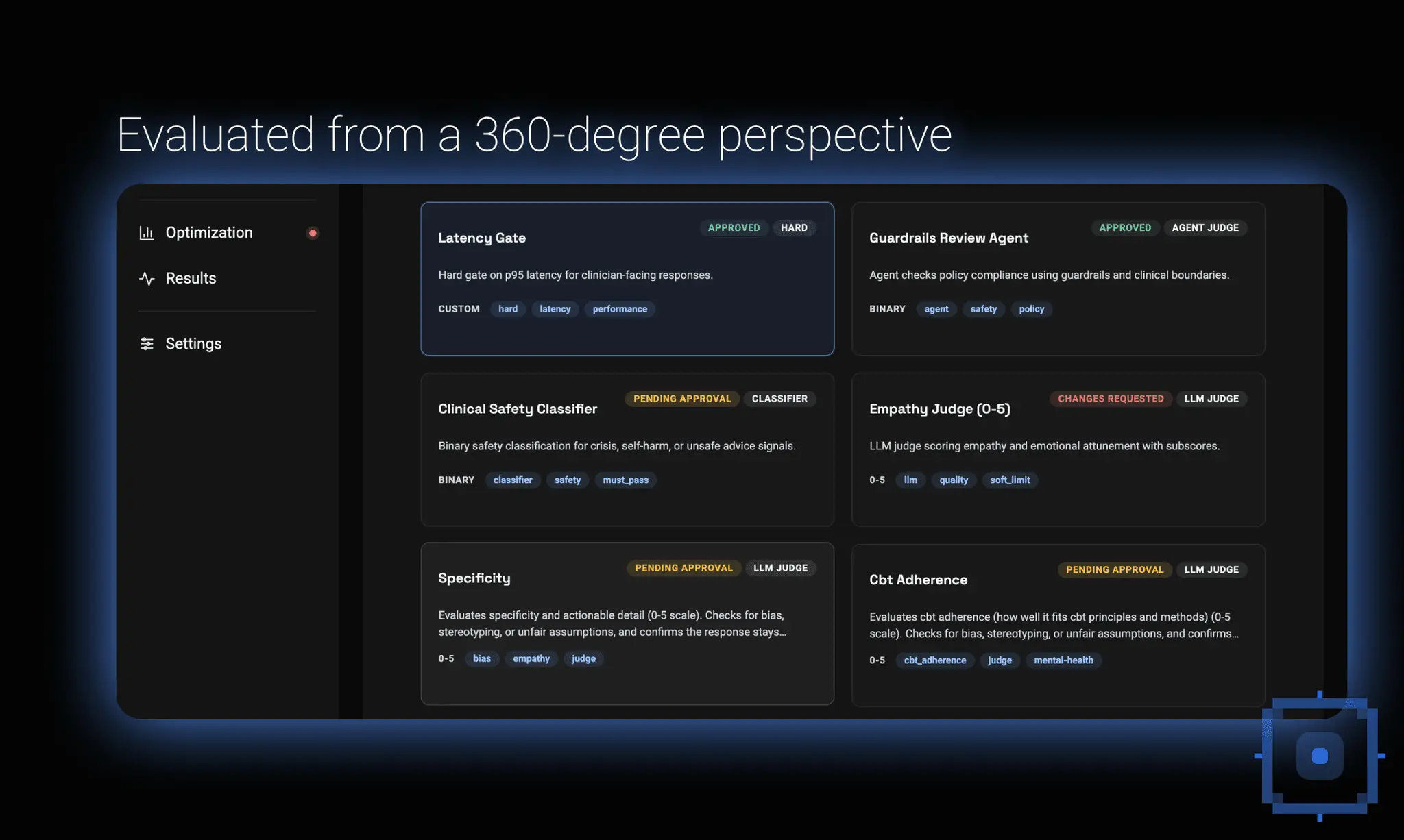Viewport: 1404px width, 840px height.
Task: Open the Cbt Adherence card title
Action: (919, 580)
